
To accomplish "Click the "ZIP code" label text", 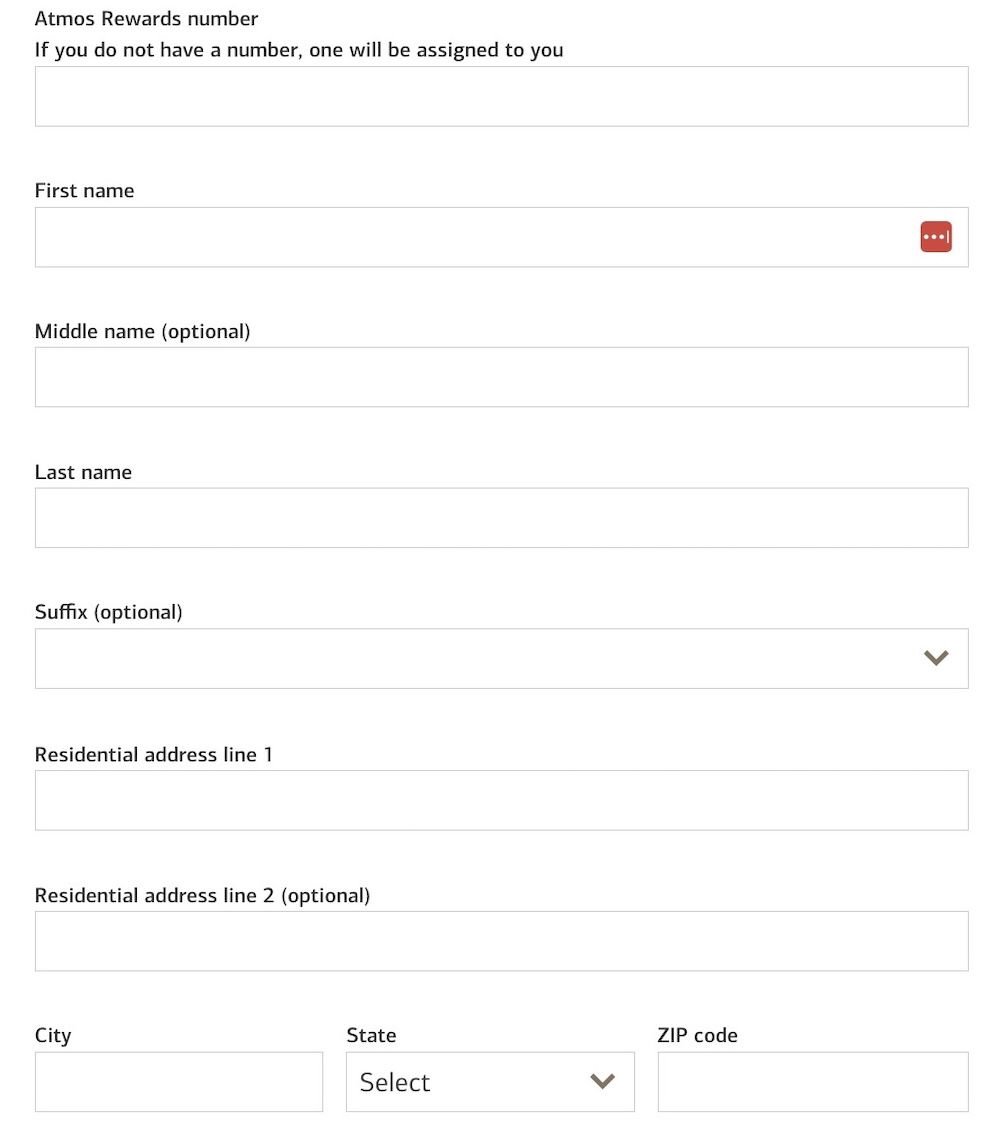I will click(697, 1035).
